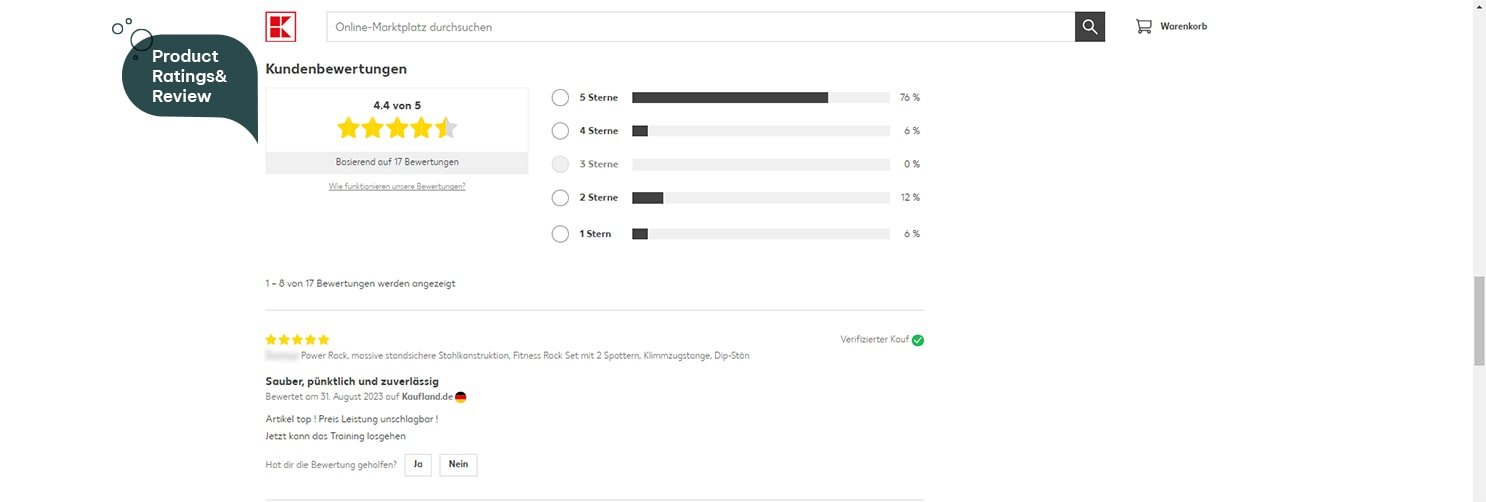Click the 5 Sterne percentage bar
Image resolution: width=1486 pixels, height=502 pixels.
click(760, 98)
